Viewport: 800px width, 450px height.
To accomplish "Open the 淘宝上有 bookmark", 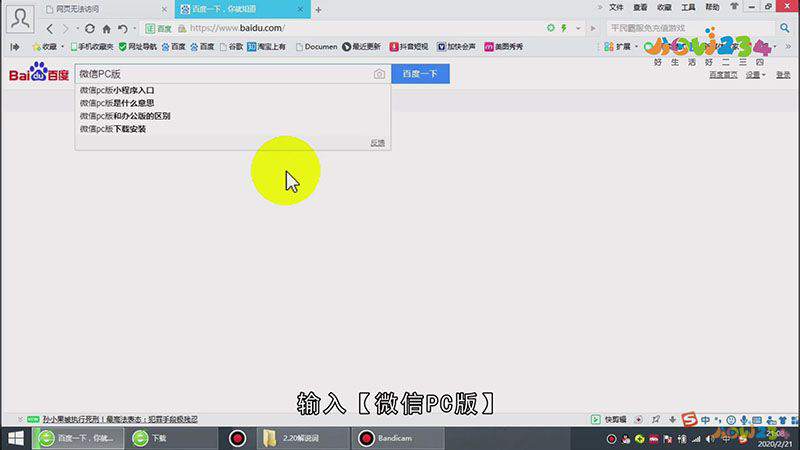I will 266,46.
